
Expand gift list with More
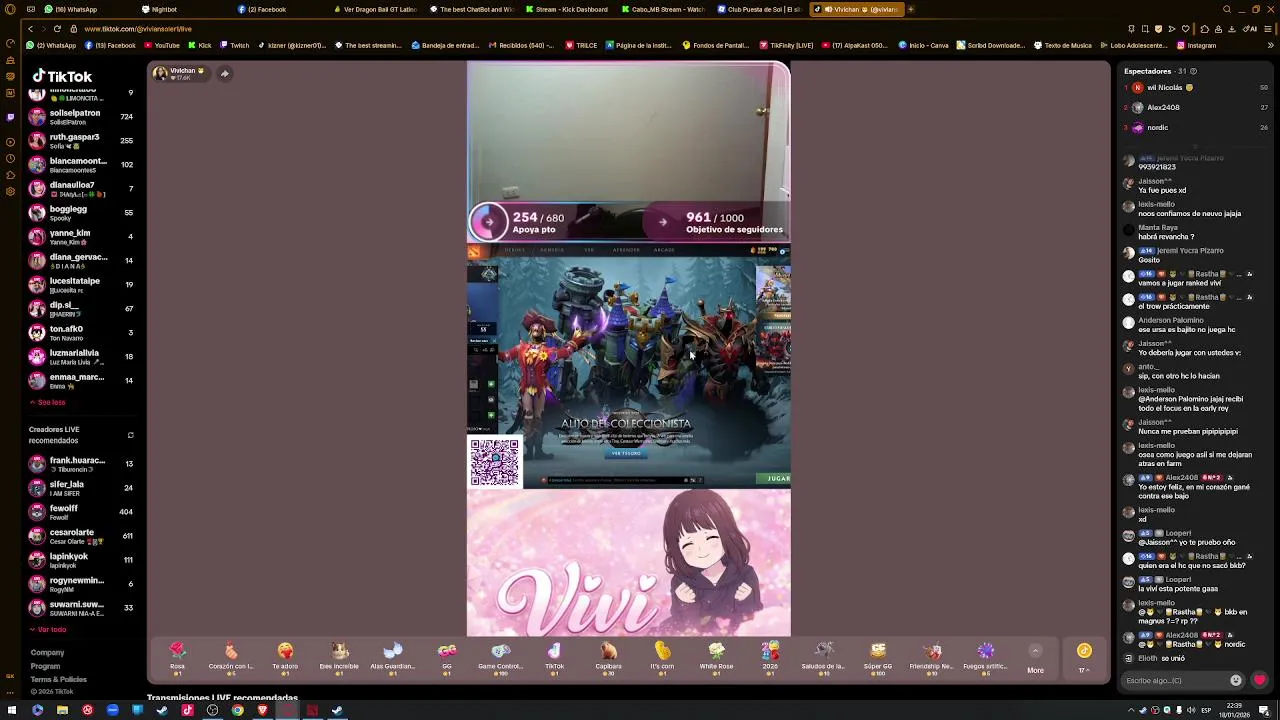coord(1035,659)
